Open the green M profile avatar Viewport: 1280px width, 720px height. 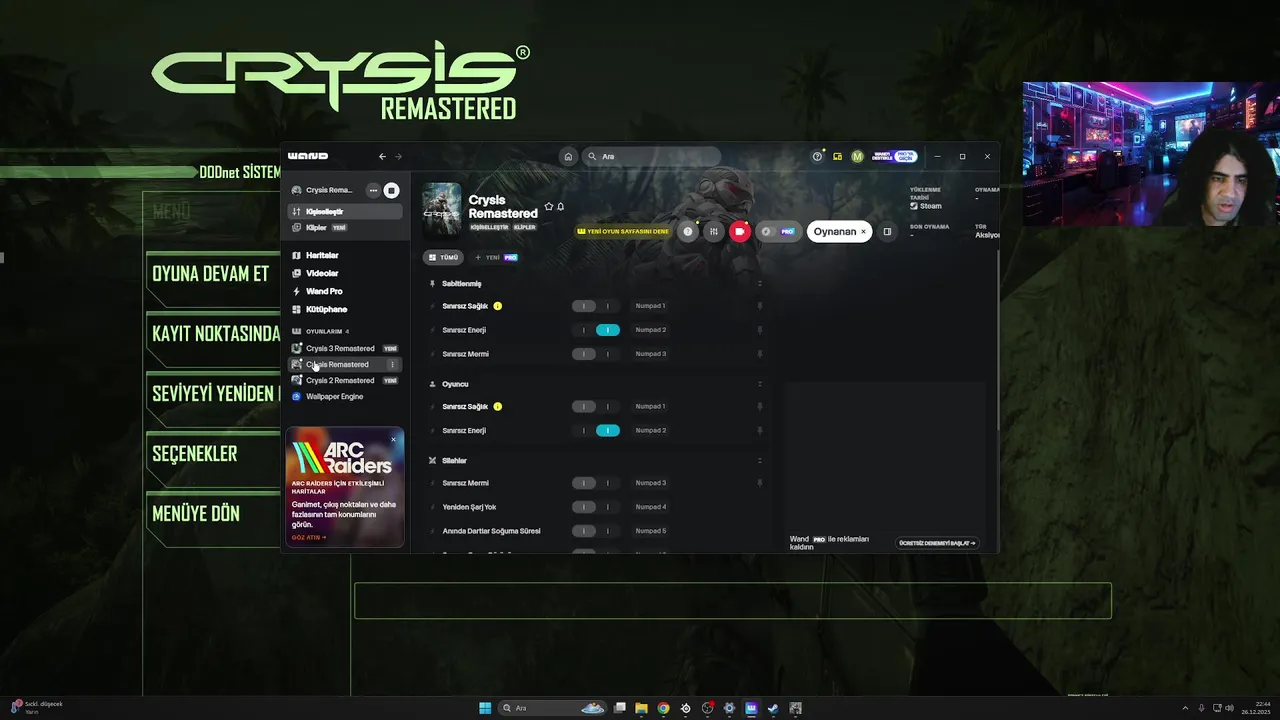click(x=857, y=156)
